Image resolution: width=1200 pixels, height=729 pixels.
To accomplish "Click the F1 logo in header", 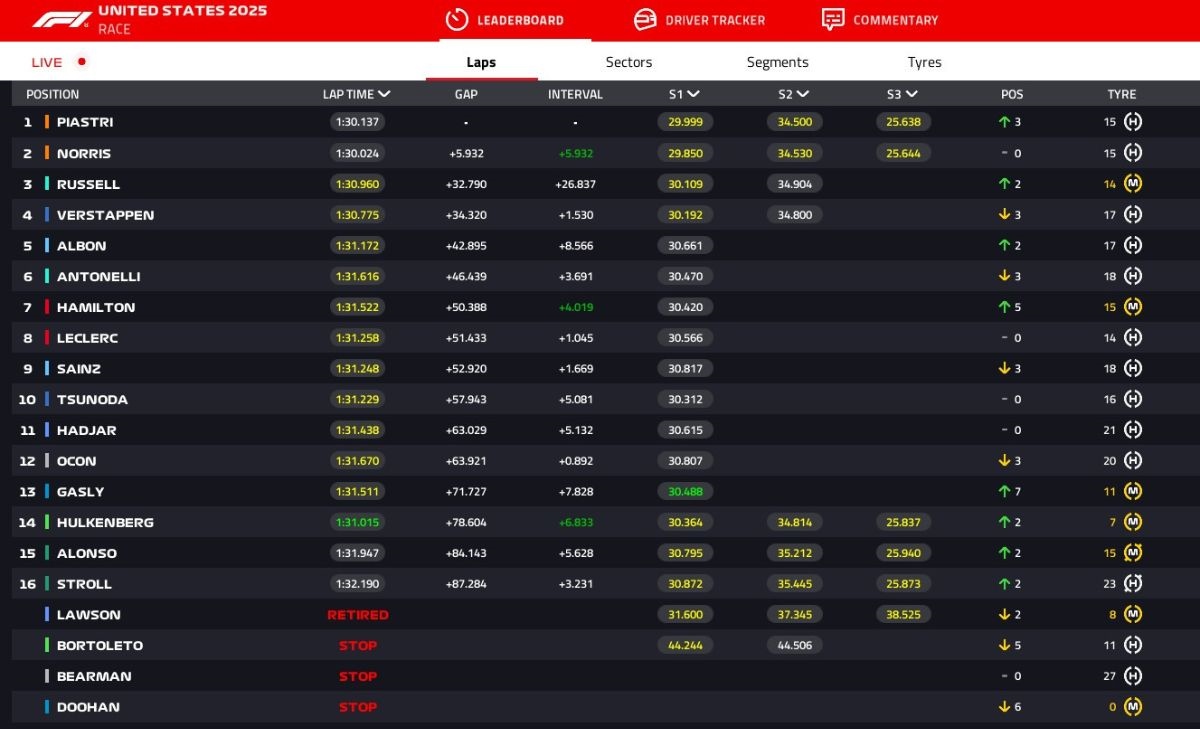I will (x=61, y=19).
